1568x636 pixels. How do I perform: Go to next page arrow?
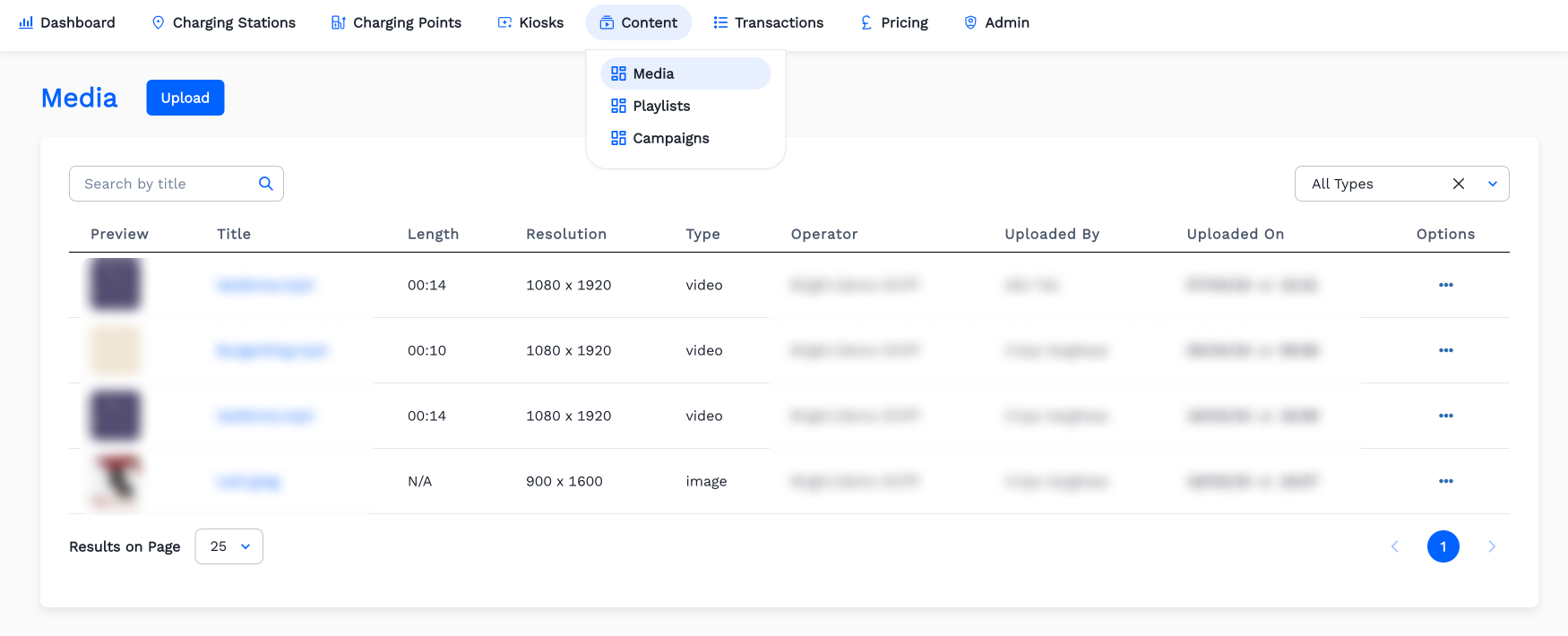point(1491,546)
